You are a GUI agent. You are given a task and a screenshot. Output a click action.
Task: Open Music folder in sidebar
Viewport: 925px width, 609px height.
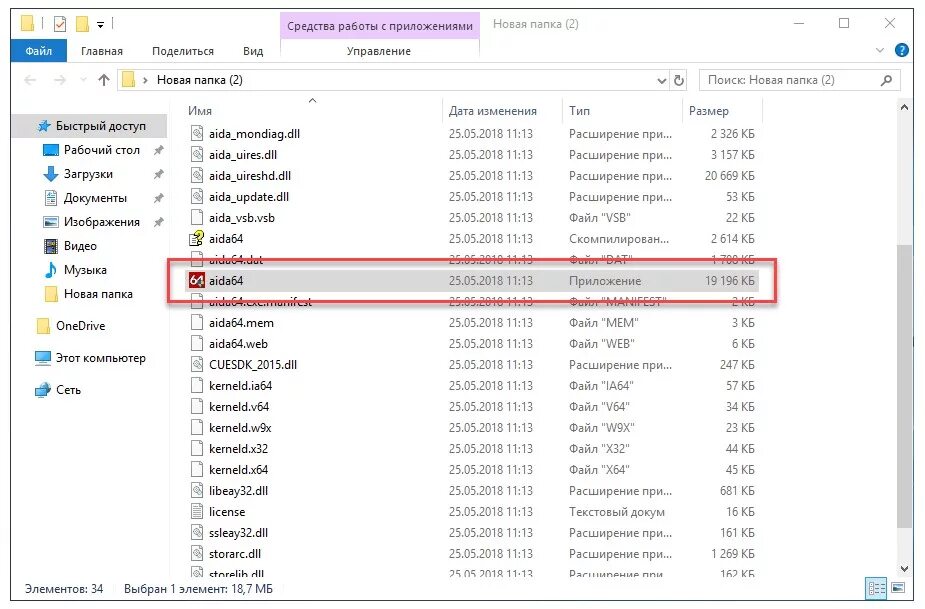click(76, 270)
